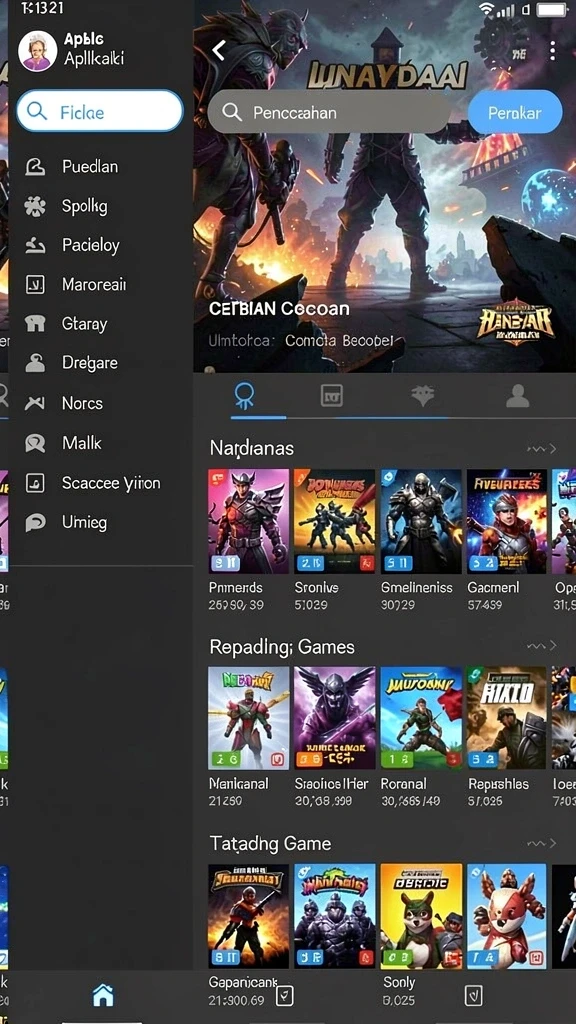Click the Comcia Becopel banner subtitle
The width and height of the screenshot is (576, 1024).
point(340,340)
